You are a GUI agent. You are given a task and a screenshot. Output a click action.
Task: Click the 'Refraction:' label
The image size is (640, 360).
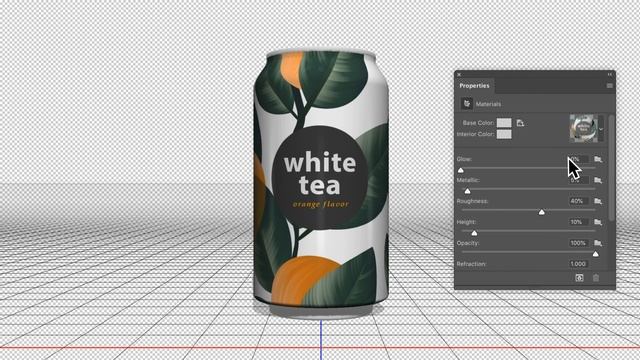471,264
